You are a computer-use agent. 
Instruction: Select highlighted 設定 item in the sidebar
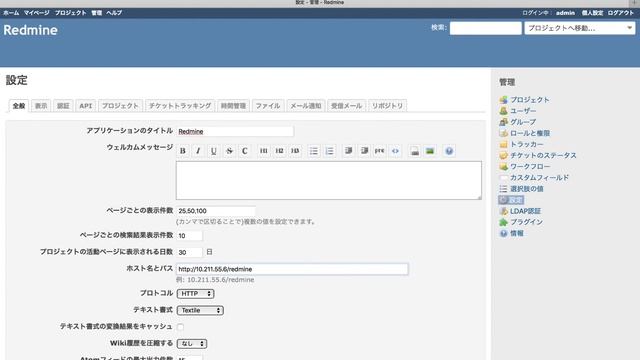(511, 200)
